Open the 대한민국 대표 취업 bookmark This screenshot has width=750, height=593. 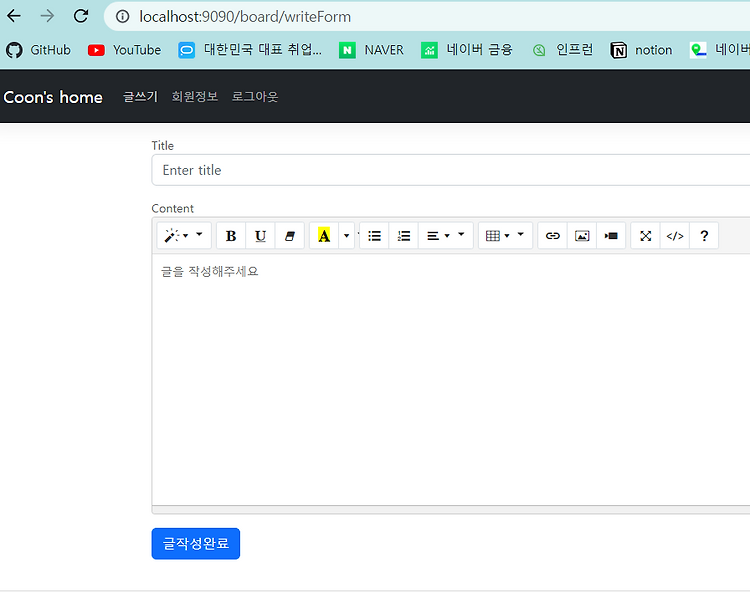[250, 50]
